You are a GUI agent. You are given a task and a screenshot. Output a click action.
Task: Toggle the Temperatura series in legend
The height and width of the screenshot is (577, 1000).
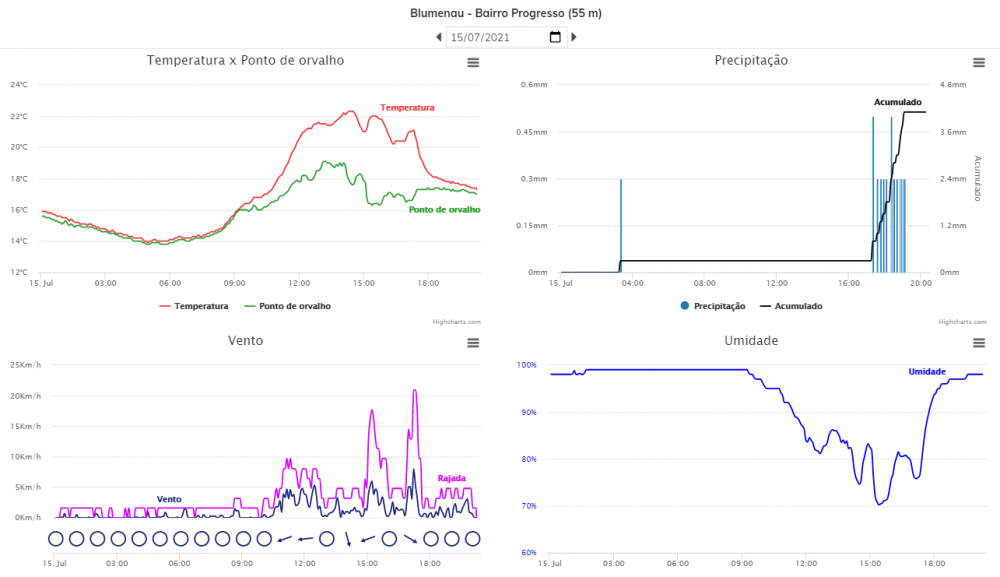click(x=194, y=306)
